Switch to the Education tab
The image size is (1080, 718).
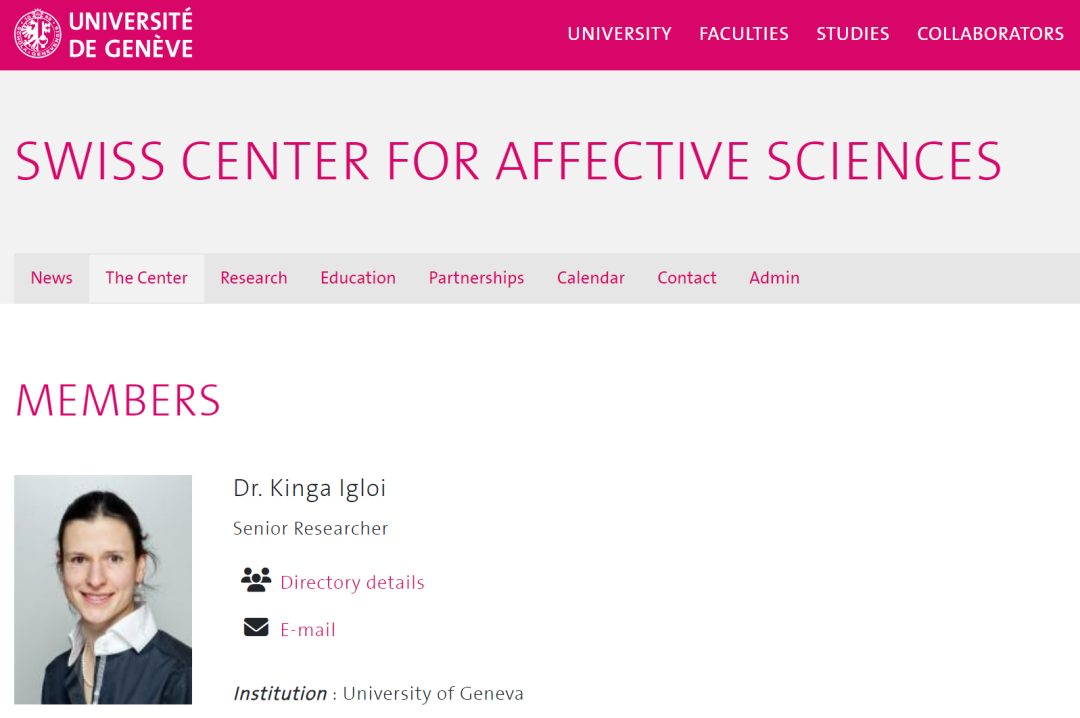coord(358,278)
